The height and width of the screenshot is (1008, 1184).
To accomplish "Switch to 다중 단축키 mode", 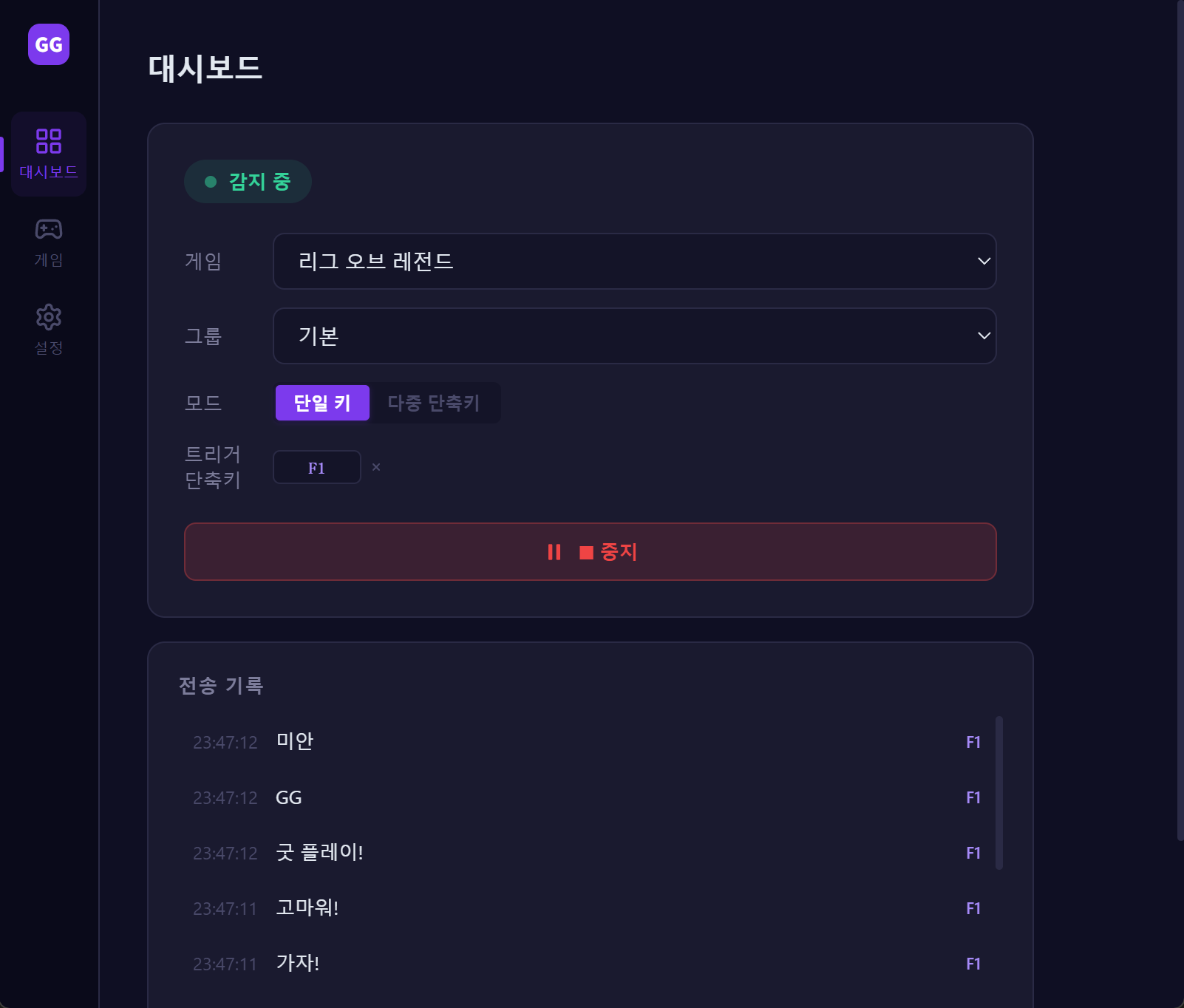I will coord(434,403).
